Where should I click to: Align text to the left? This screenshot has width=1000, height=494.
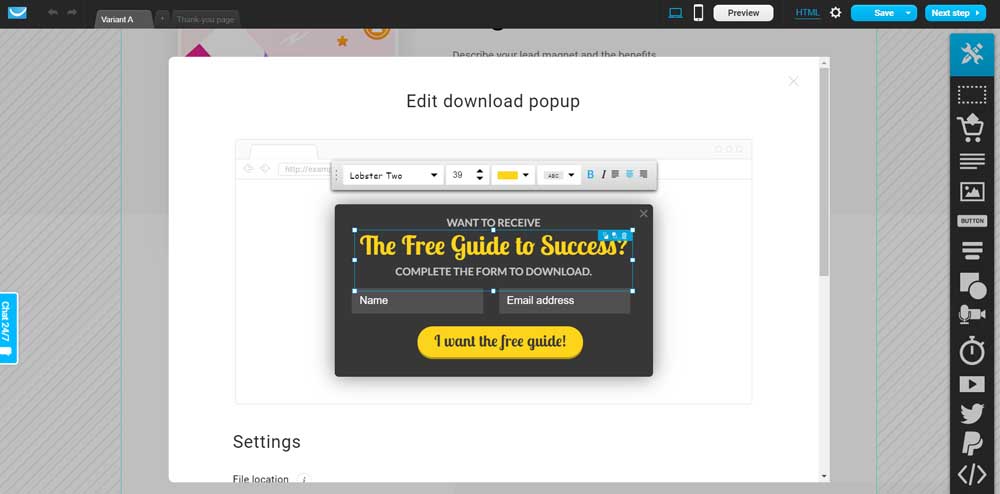click(615, 174)
